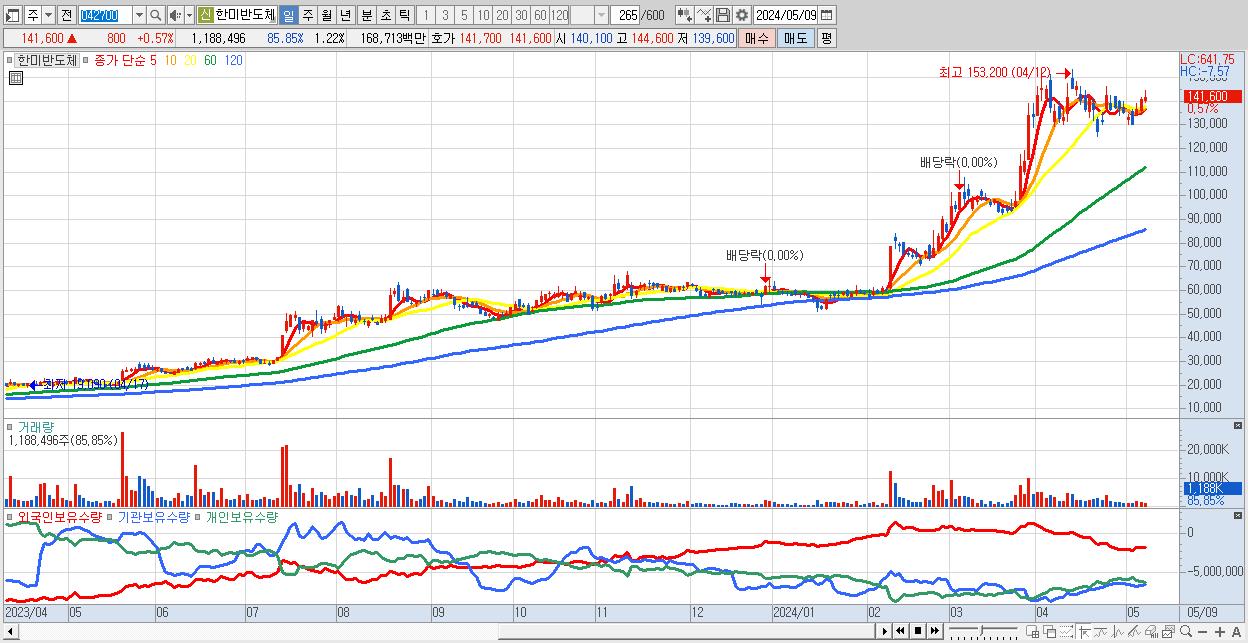Select interval 120 tab

pos(559,15)
